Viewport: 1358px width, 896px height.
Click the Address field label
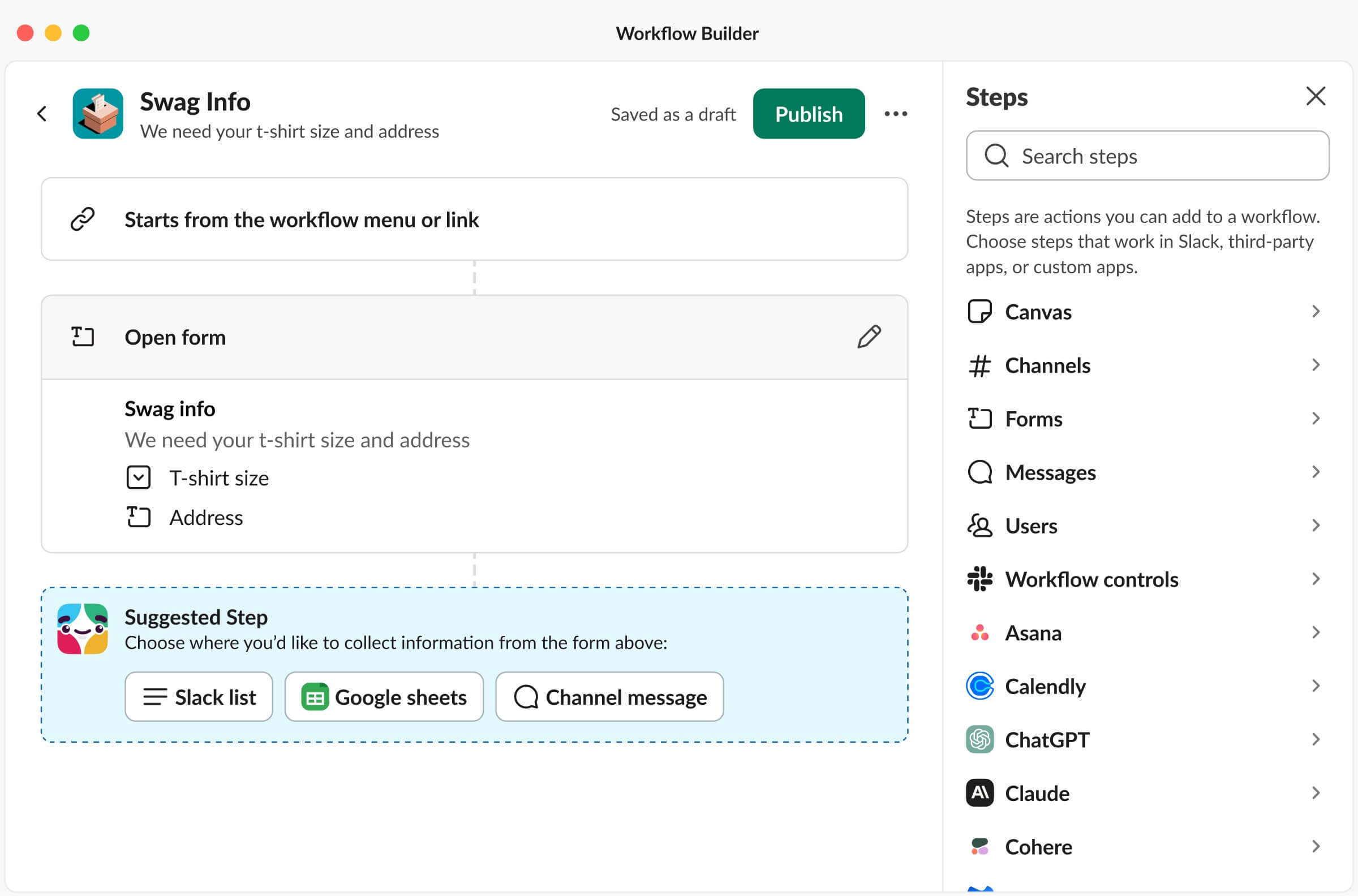click(206, 517)
